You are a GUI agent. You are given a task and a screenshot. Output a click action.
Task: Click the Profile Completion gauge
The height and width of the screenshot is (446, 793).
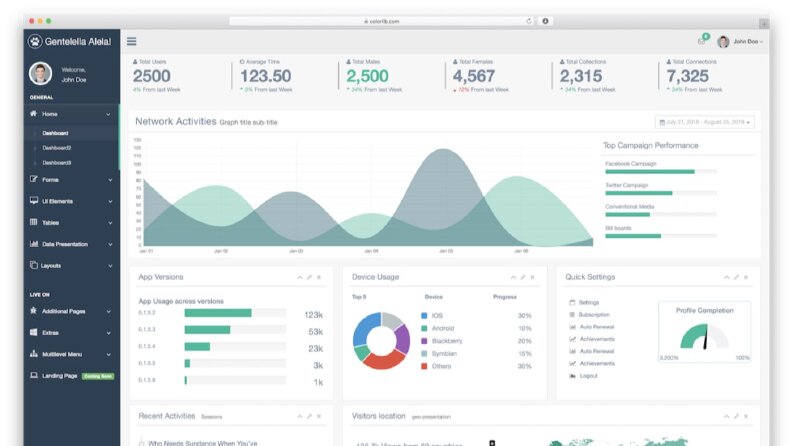tap(705, 336)
